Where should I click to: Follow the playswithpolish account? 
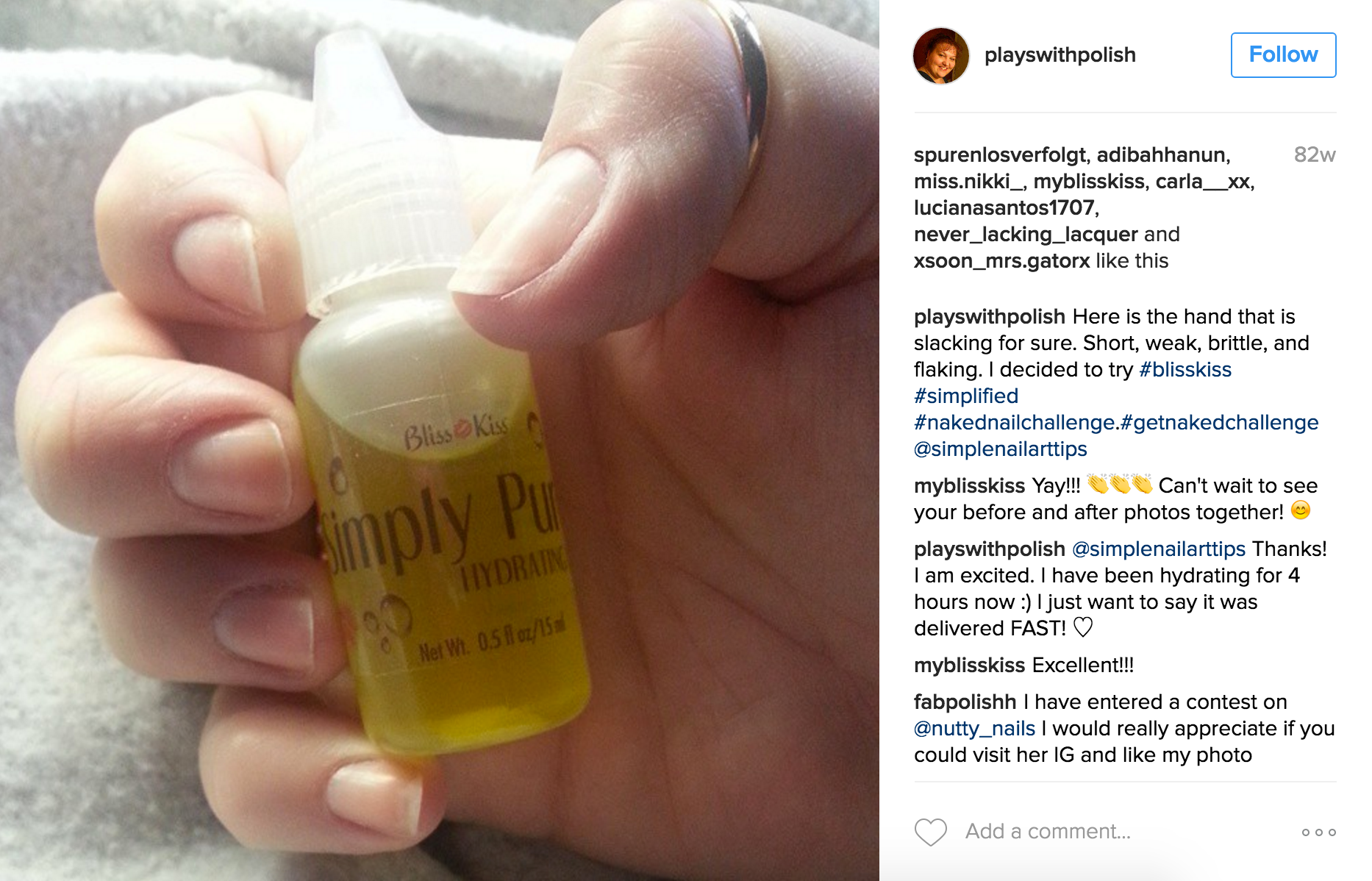(1283, 54)
